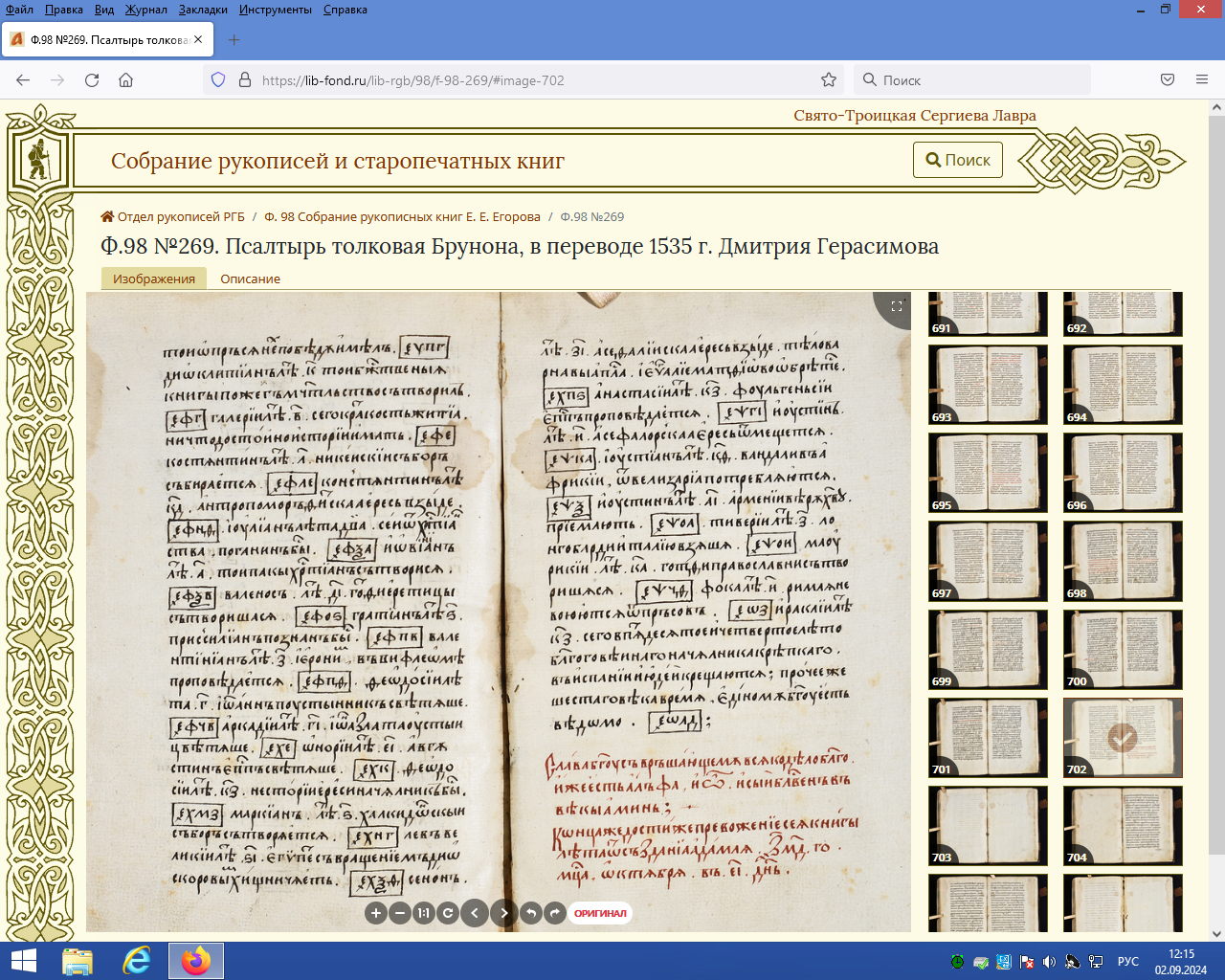Screen dimensions: 1225x980
Task: Open the Windows Start menu
Action: click(23, 961)
